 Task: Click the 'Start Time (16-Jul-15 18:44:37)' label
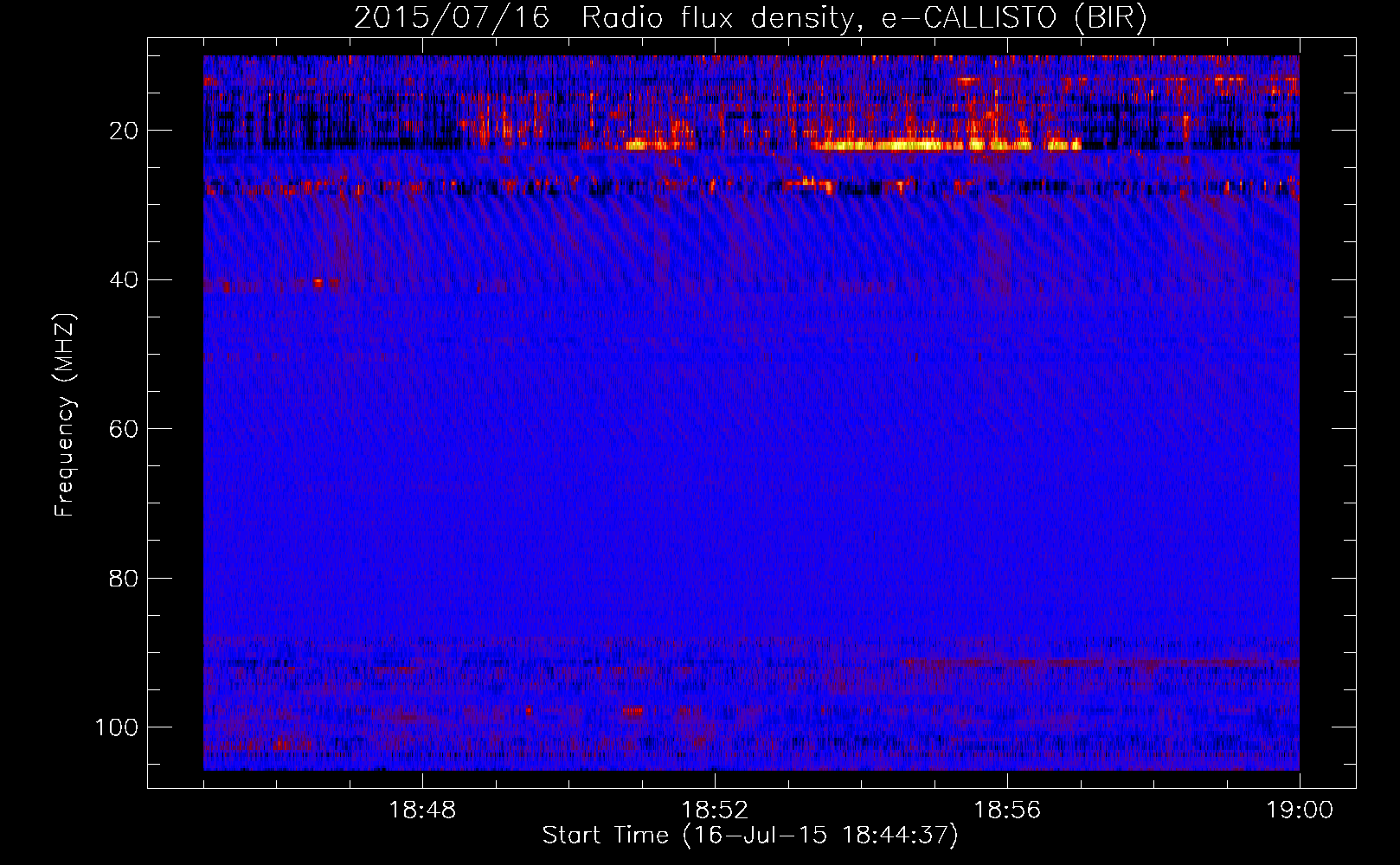click(x=750, y=836)
